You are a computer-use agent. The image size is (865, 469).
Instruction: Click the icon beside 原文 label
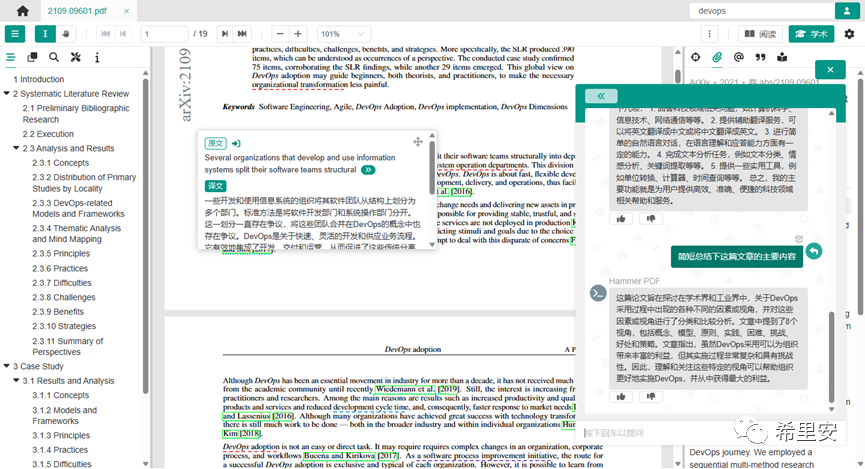coord(236,143)
